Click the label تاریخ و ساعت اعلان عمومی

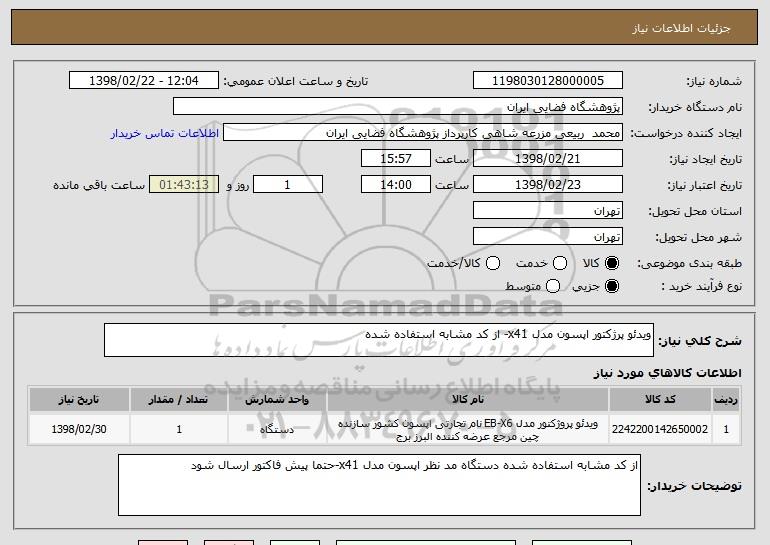[296, 81]
